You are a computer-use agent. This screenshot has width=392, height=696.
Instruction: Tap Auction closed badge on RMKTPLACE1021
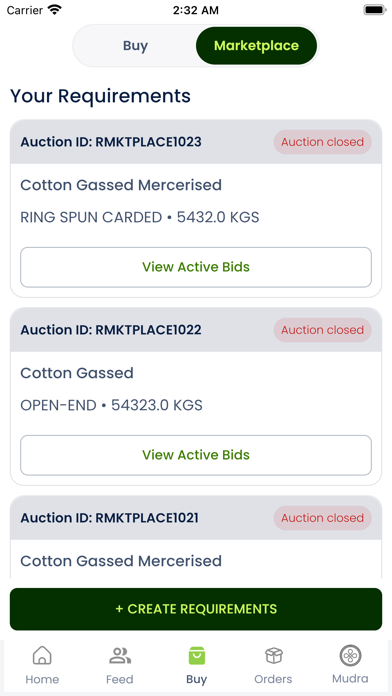[322, 518]
